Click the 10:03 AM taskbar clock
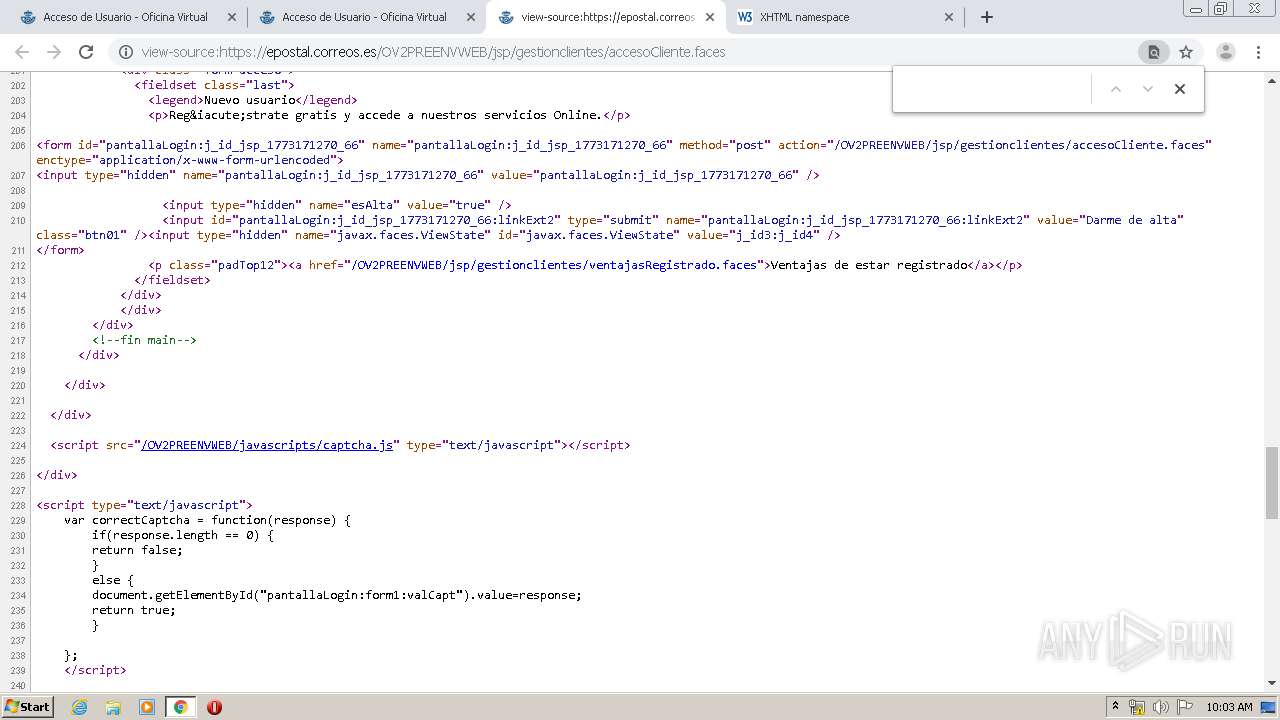The image size is (1280, 720). point(1229,707)
